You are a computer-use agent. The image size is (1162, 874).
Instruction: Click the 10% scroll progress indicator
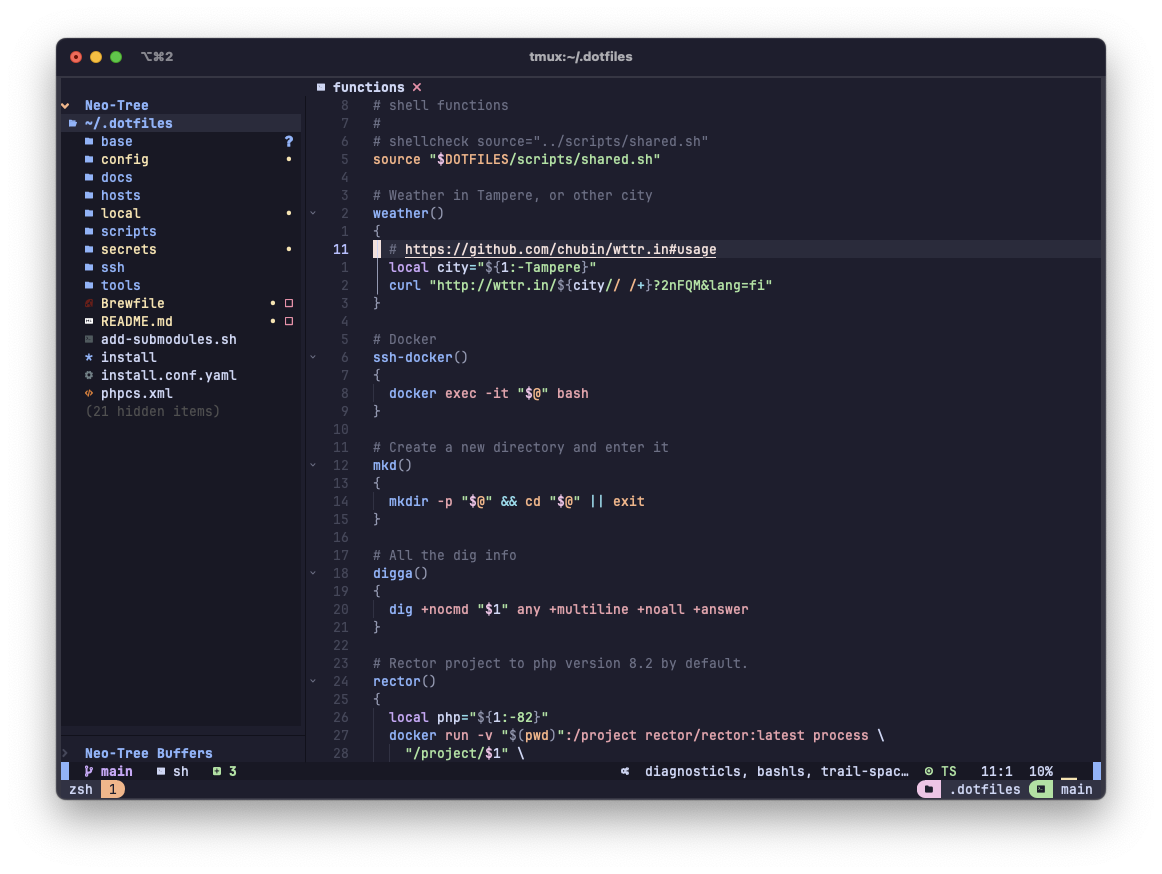click(x=1041, y=771)
